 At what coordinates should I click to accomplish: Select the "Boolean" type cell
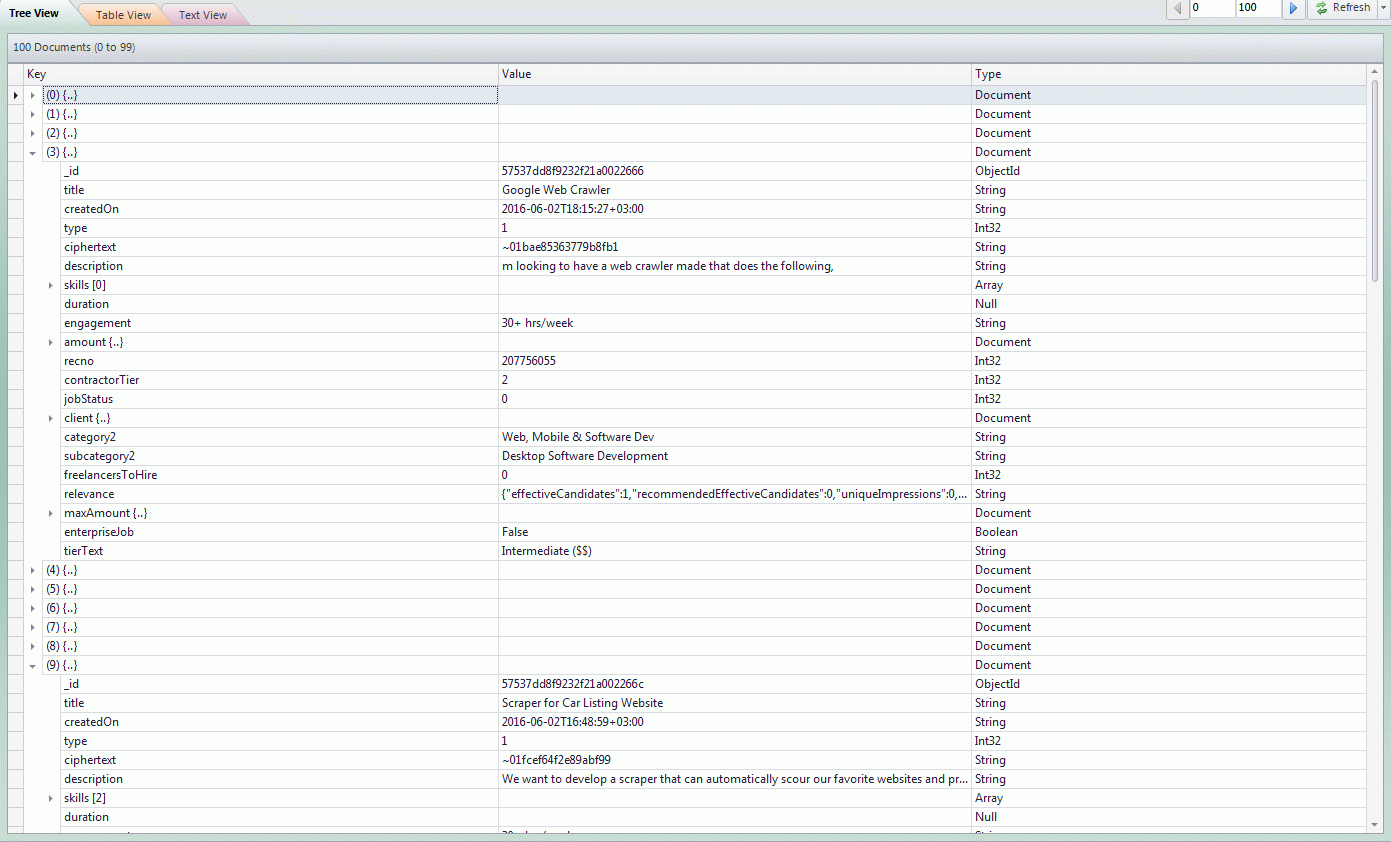click(996, 532)
